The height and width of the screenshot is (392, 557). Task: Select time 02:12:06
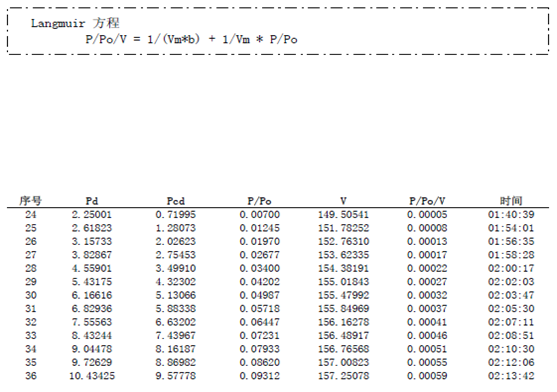(x=511, y=363)
